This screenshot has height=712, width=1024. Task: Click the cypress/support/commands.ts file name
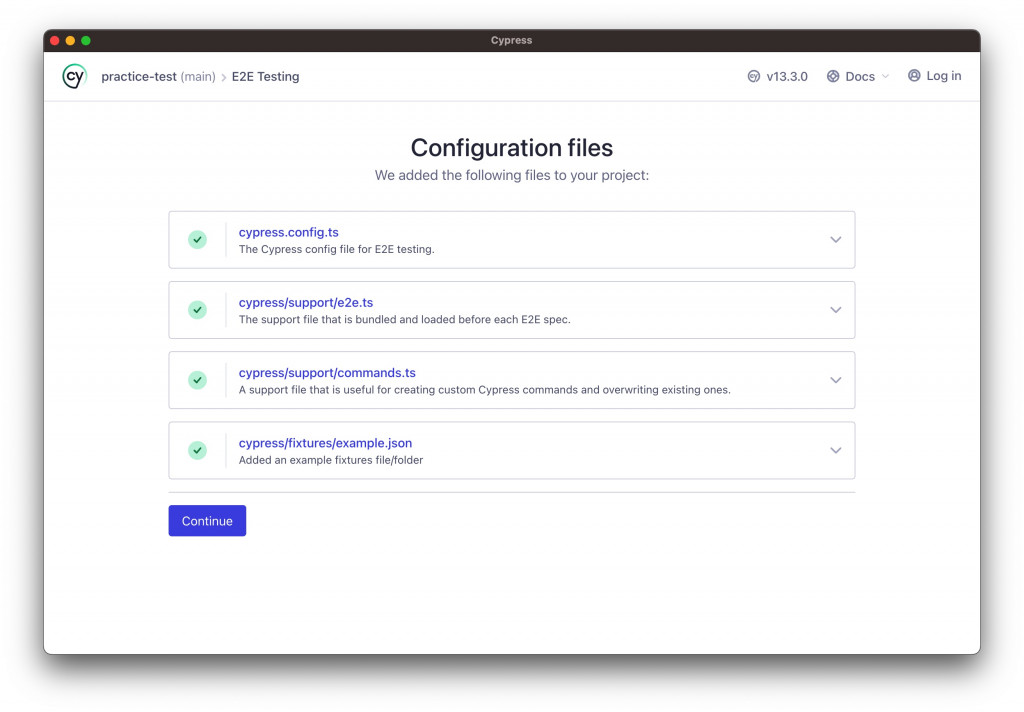(x=327, y=372)
